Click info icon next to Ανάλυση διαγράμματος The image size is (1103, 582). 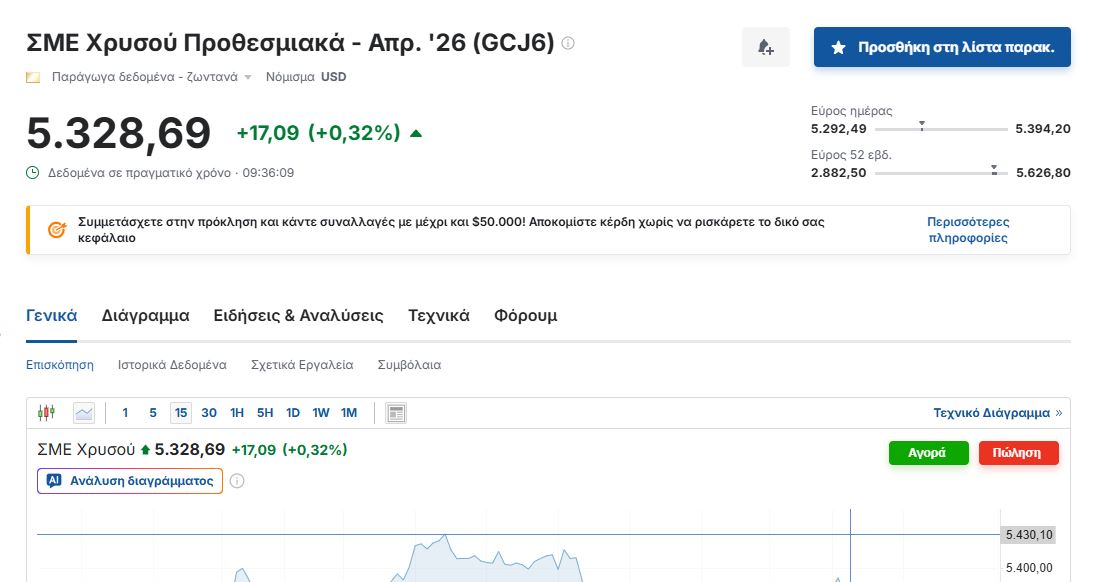point(237,481)
